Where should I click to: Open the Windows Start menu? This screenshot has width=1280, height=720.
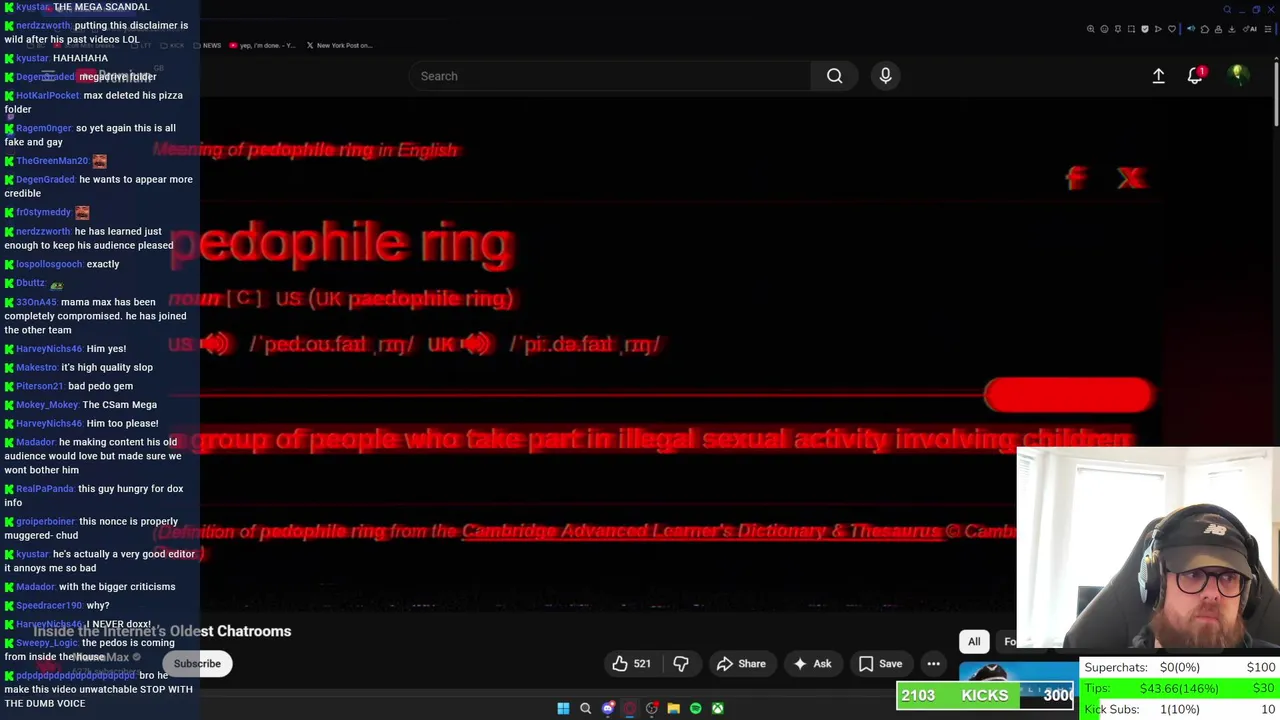[563, 708]
